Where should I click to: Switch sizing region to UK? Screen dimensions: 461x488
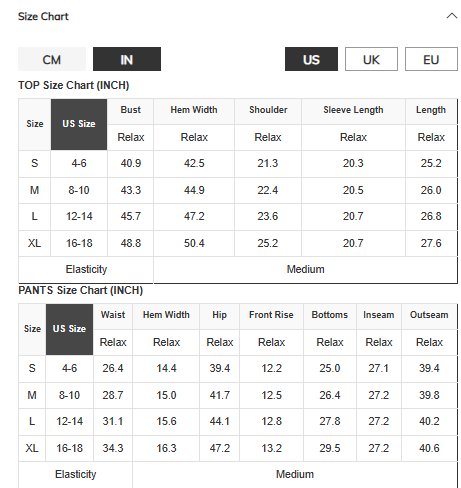click(371, 59)
